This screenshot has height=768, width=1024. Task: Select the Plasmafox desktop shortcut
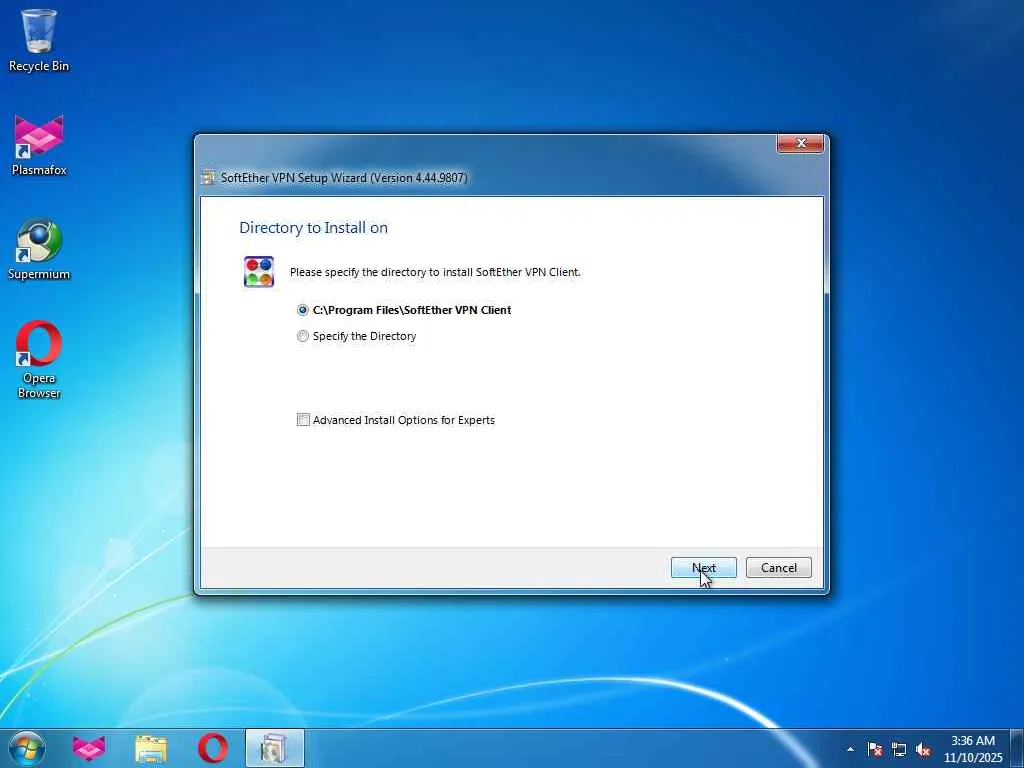39,145
